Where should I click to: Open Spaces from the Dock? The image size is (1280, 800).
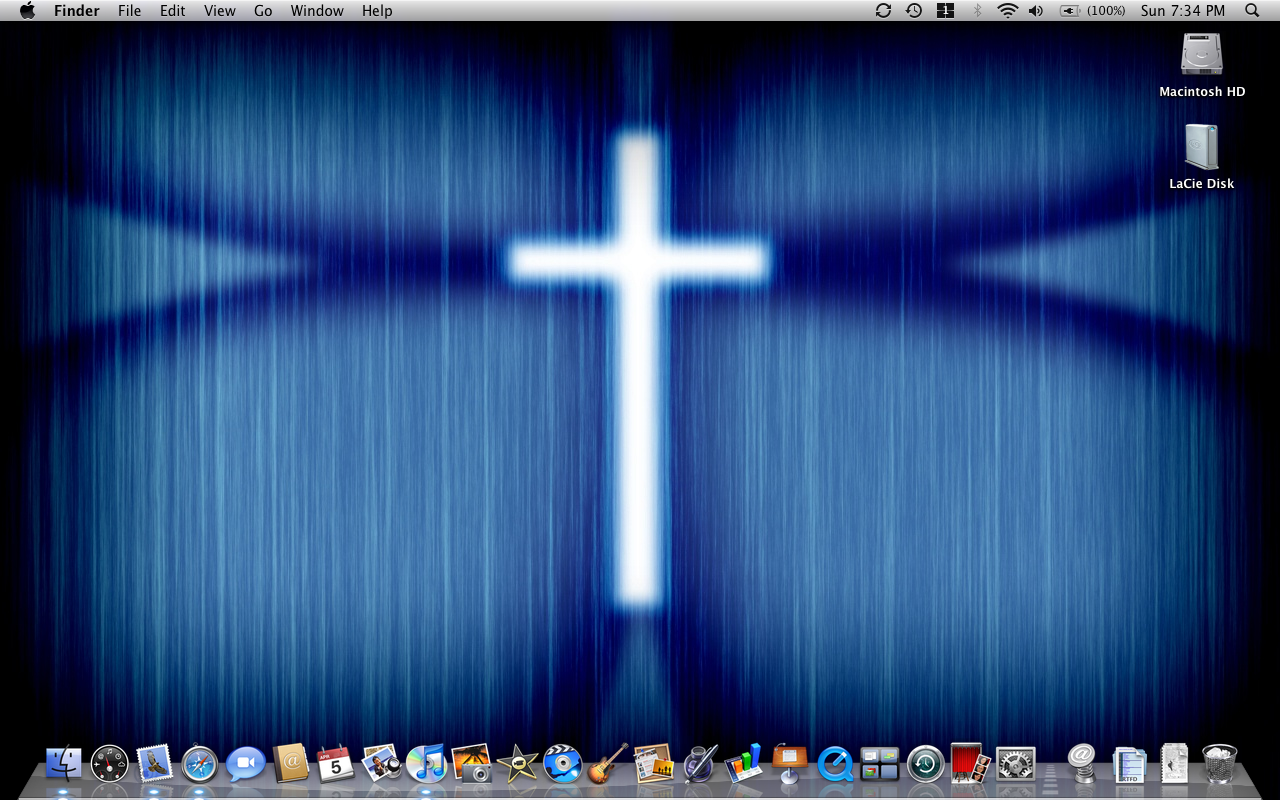(x=879, y=765)
